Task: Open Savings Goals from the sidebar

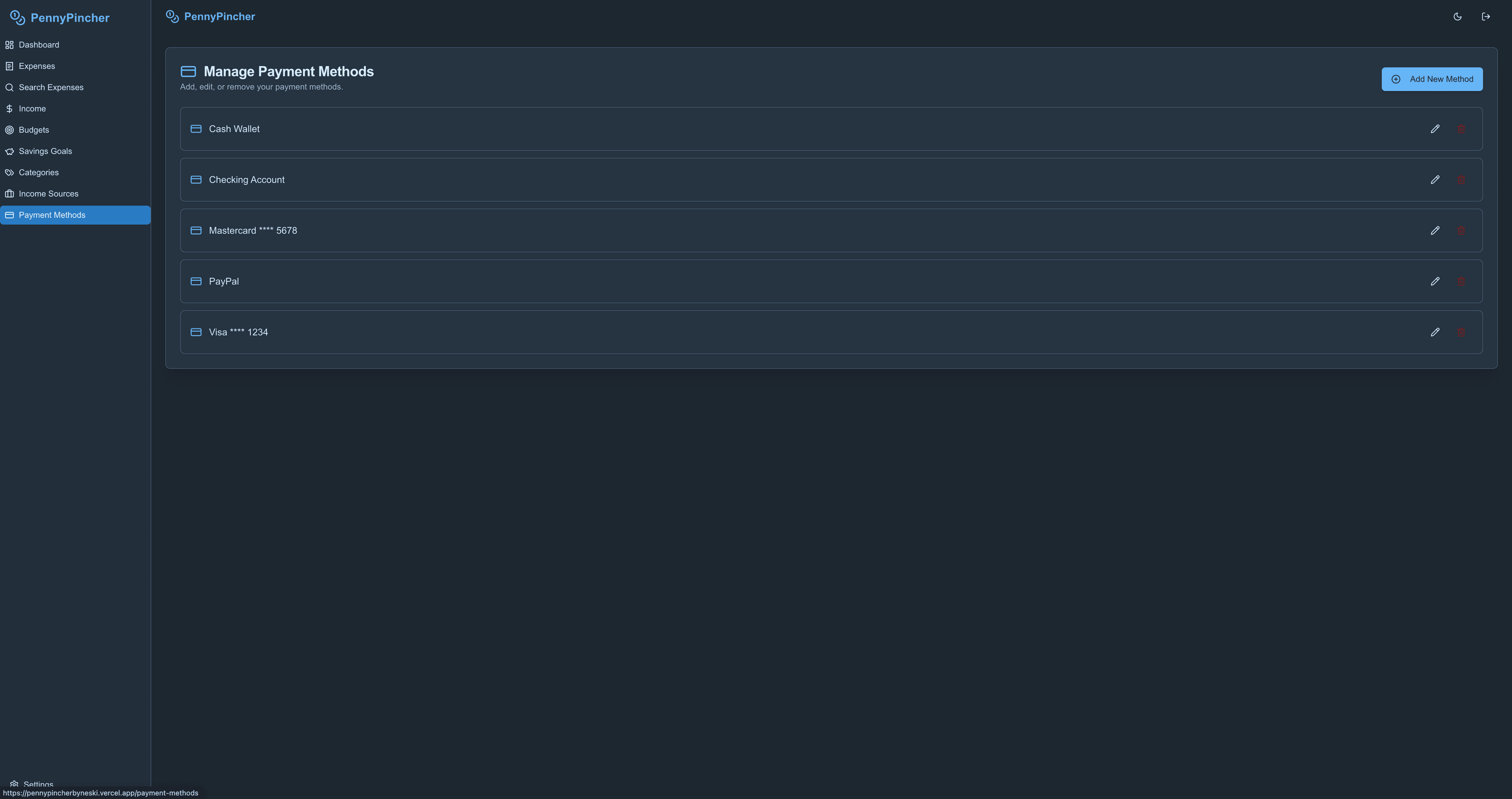Action: coord(45,151)
